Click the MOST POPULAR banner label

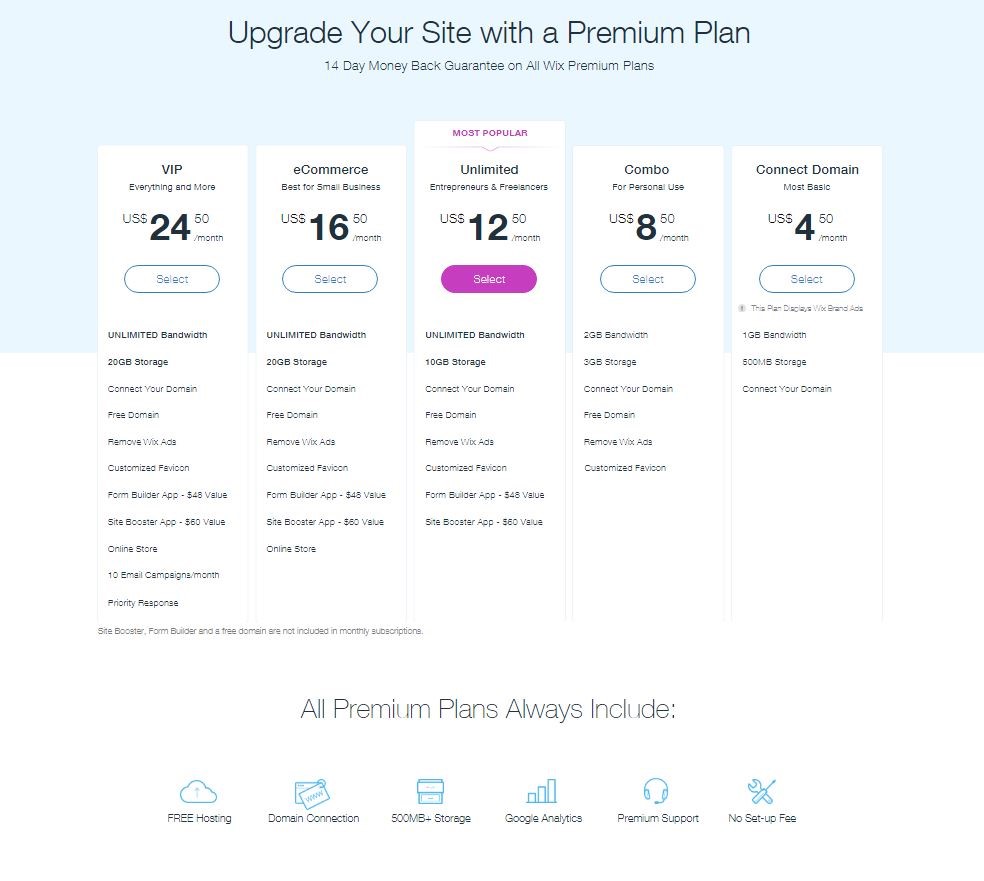tap(490, 133)
